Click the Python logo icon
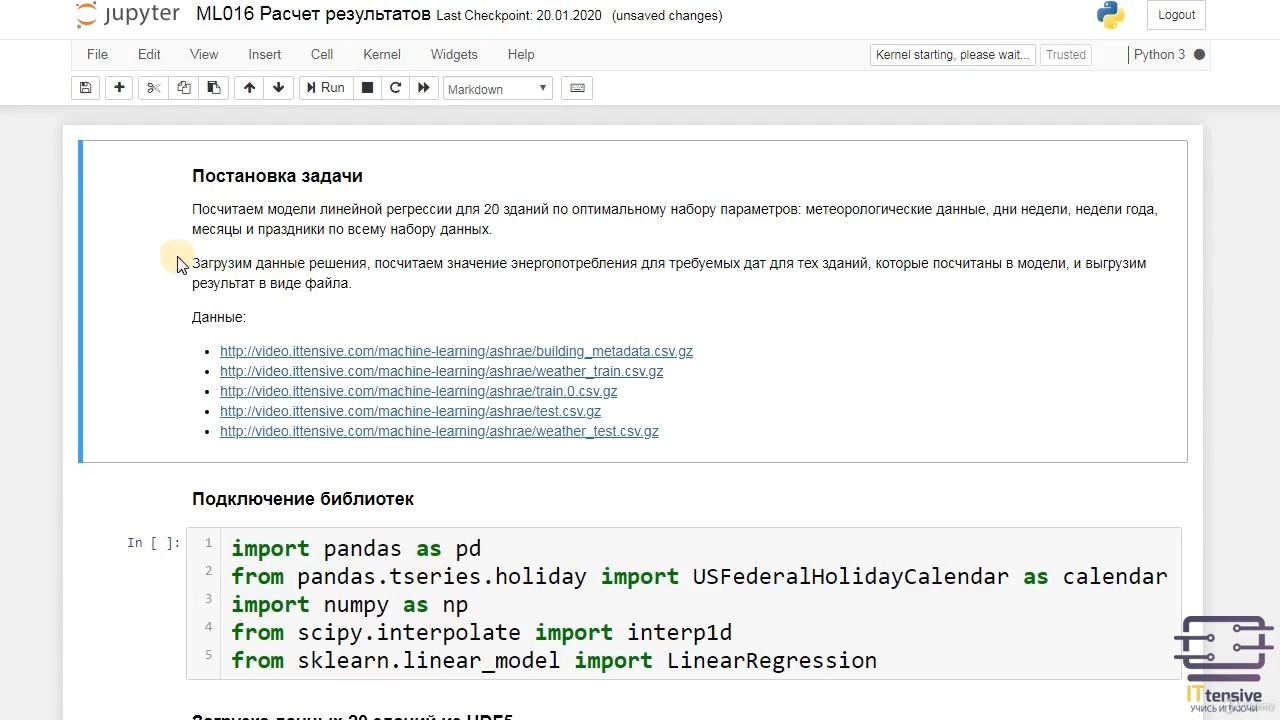This screenshot has height=720, width=1280. pos(1110,15)
